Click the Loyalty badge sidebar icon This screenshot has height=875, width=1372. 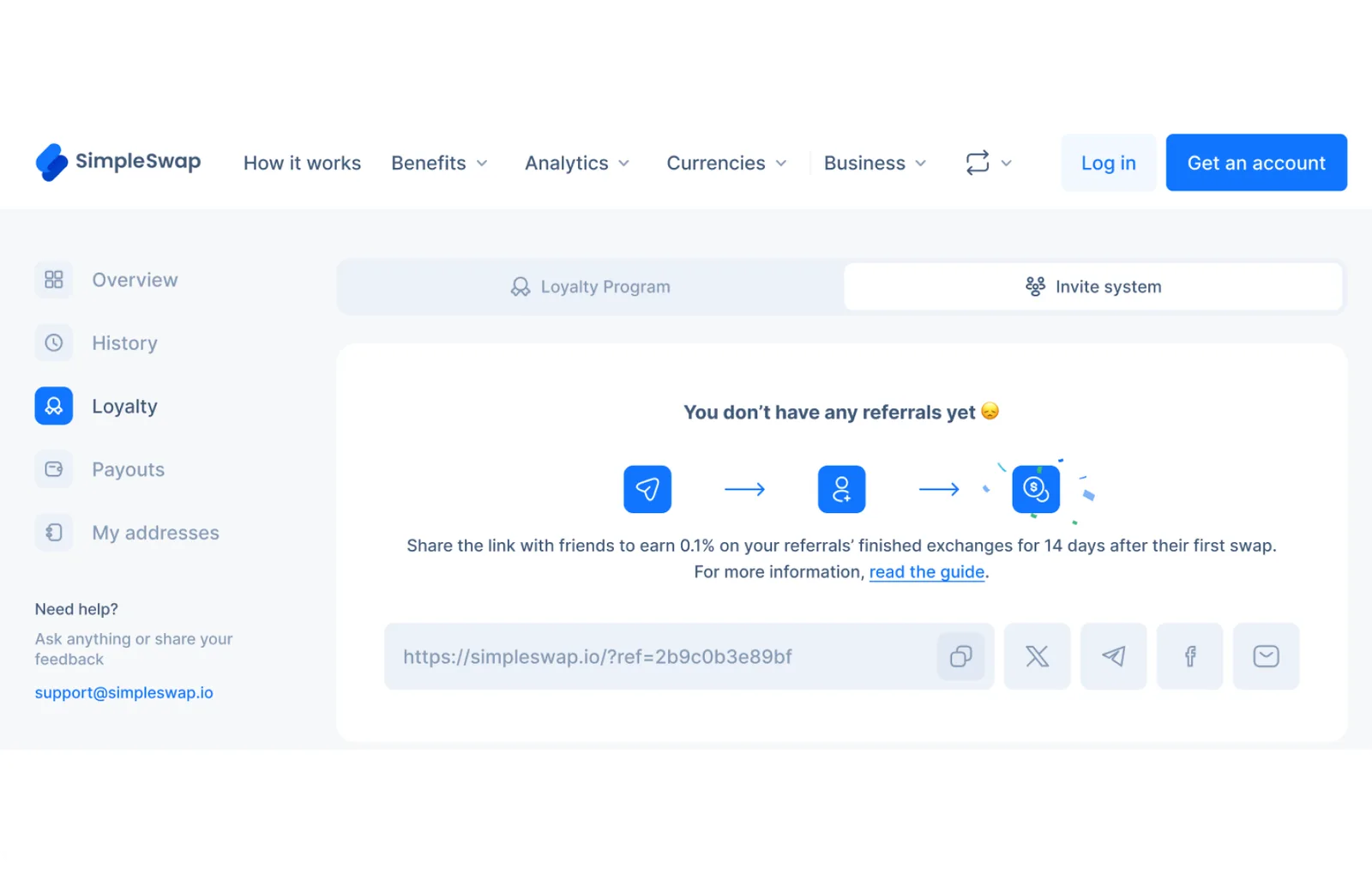(x=54, y=406)
